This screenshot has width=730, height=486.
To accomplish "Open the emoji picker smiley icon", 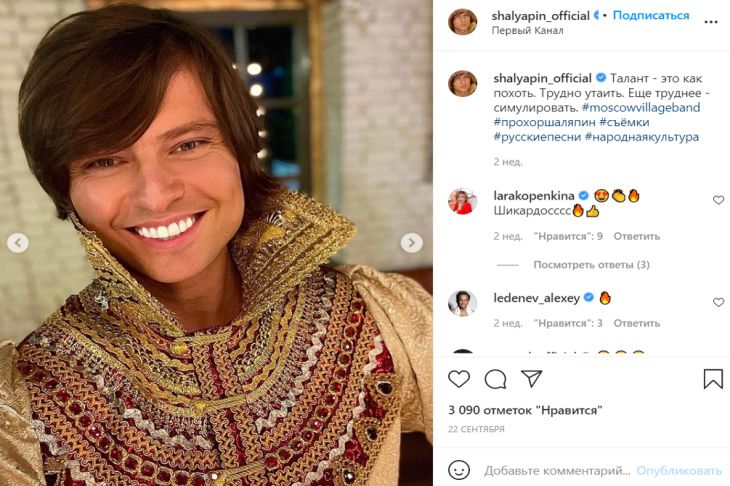I will 459,470.
